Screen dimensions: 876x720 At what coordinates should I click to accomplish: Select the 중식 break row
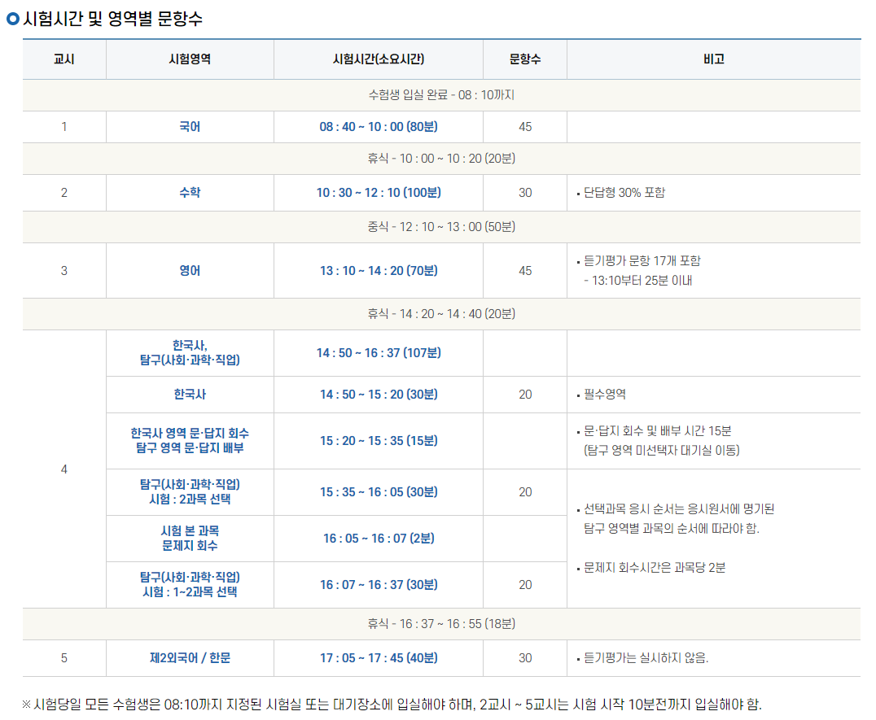[438, 227]
